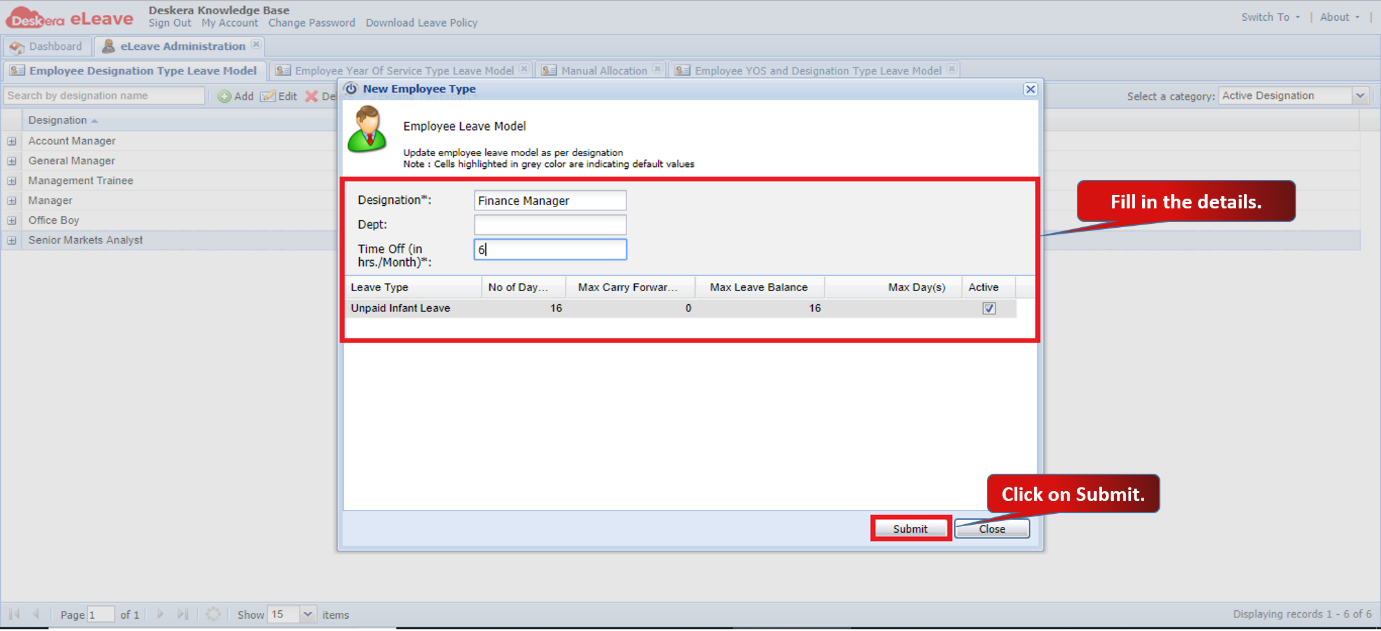
Task: Click the Time Off hours input field
Action: pos(550,250)
